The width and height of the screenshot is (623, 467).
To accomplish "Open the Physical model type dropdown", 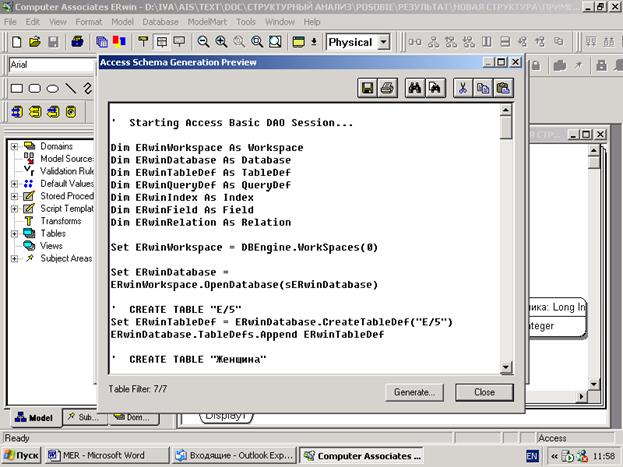I will 384,42.
